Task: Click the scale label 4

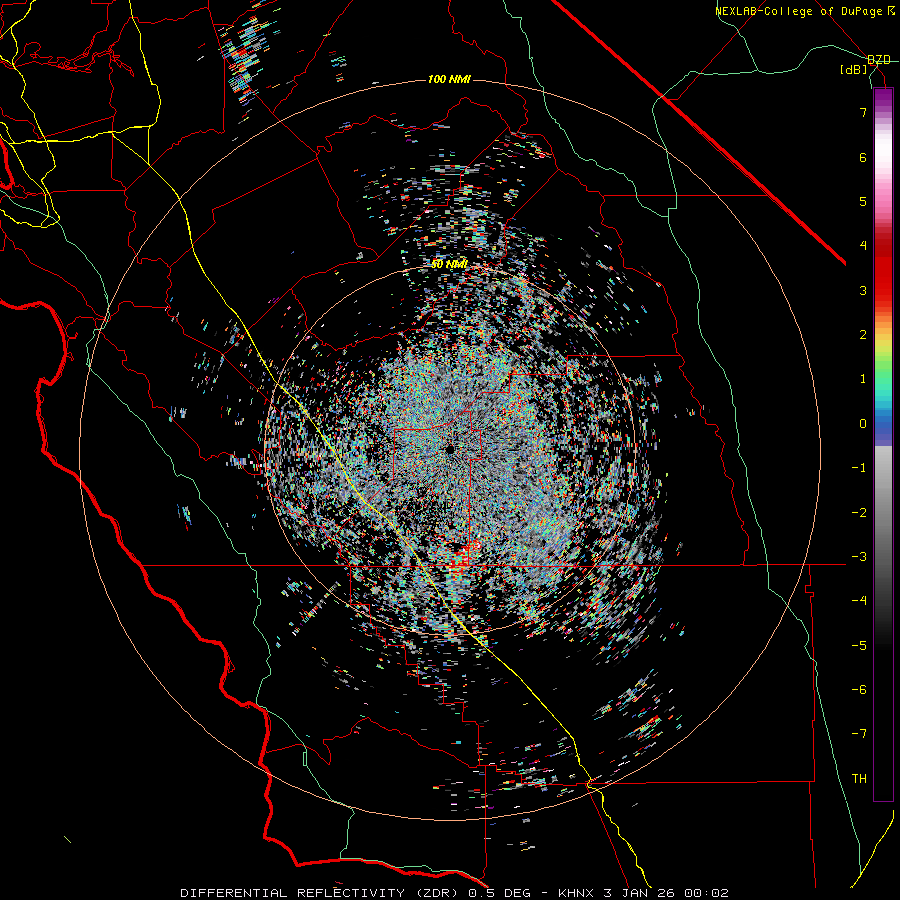Action: point(863,246)
